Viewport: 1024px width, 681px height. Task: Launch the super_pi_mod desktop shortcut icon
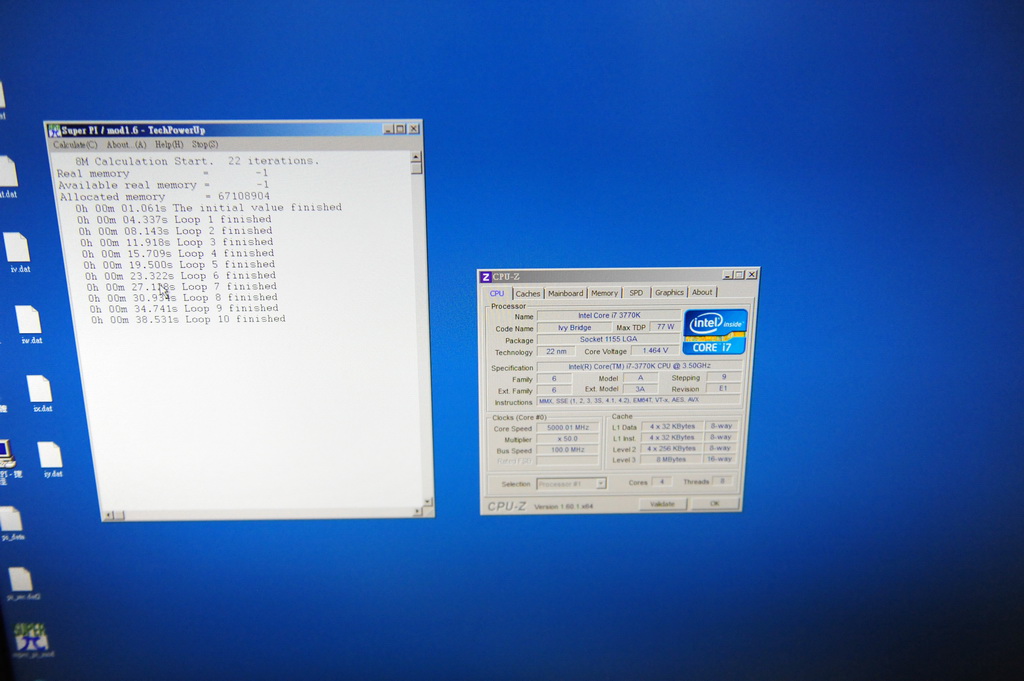32,640
